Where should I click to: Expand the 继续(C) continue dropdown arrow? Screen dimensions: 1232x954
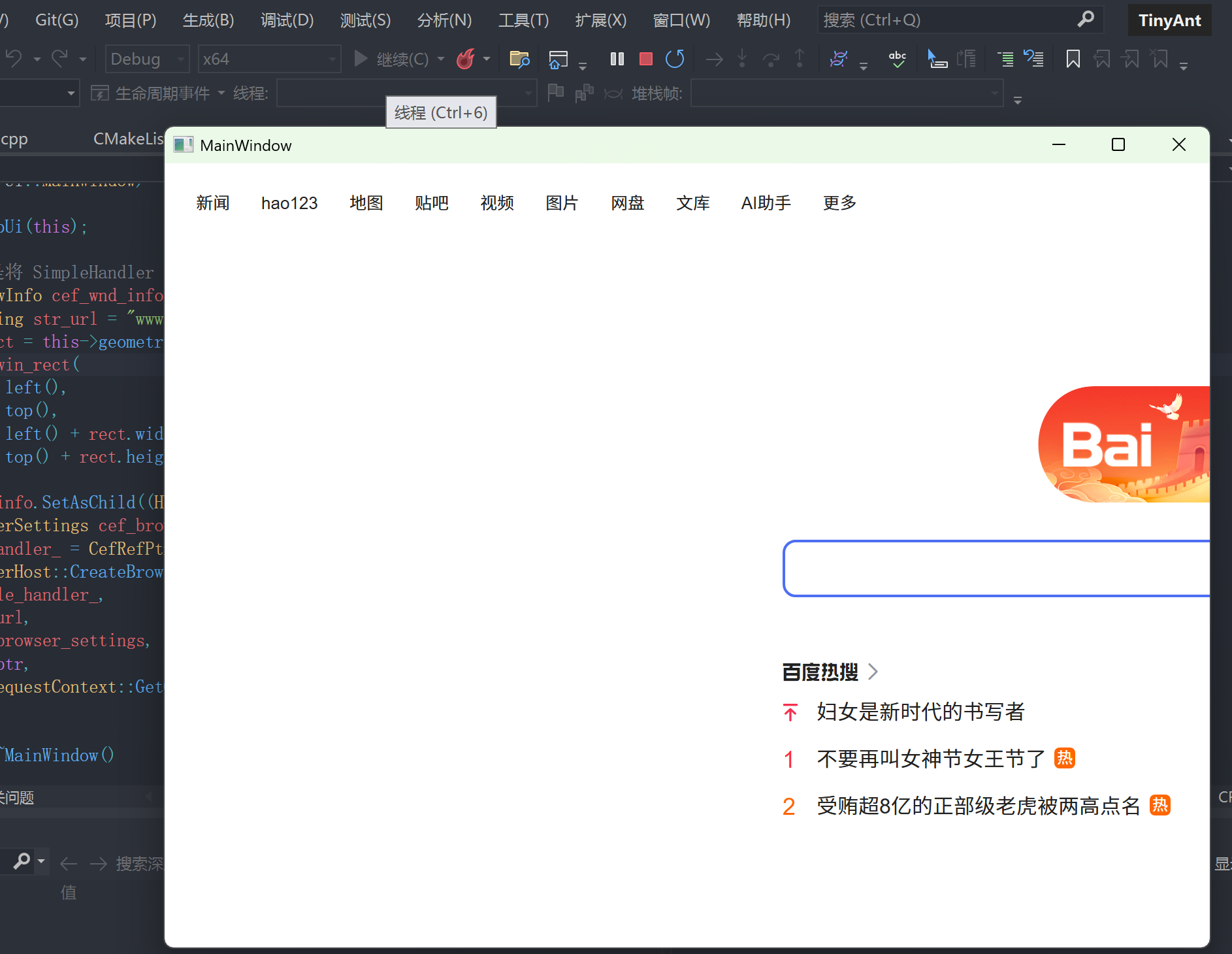(442, 59)
